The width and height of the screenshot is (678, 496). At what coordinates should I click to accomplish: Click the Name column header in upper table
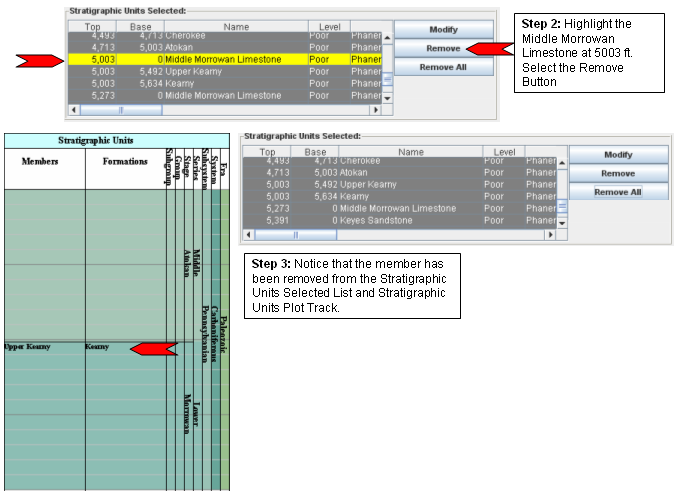(236, 26)
